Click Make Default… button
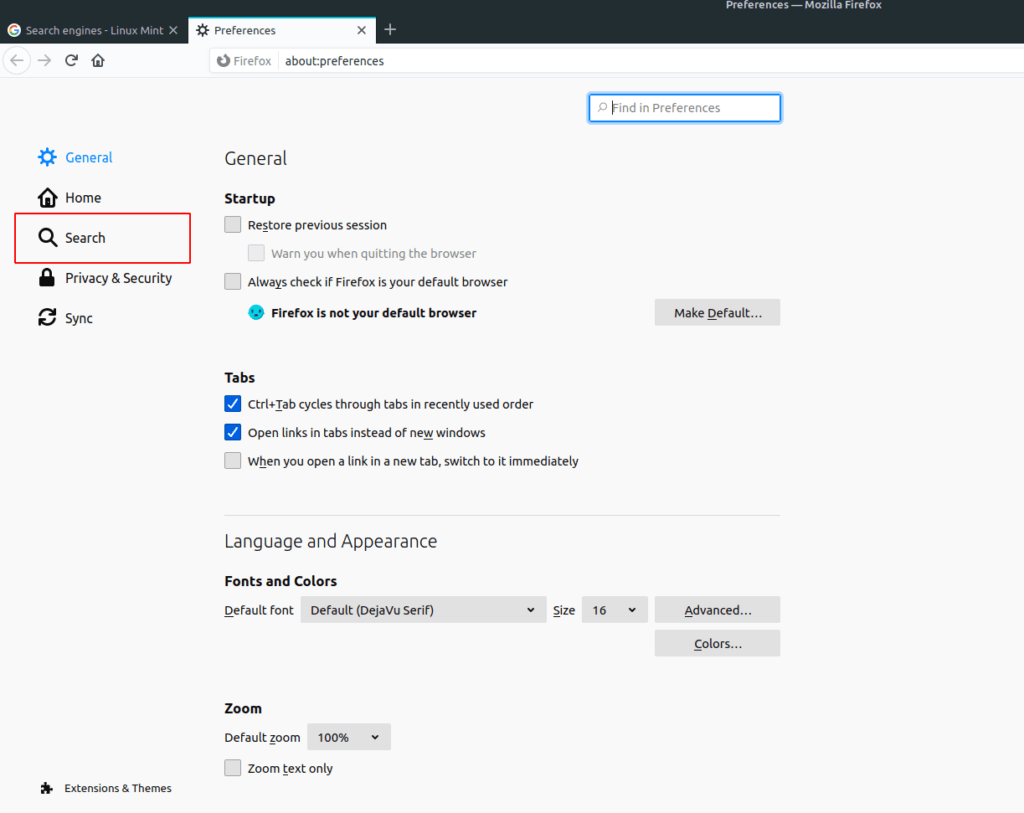The height and width of the screenshot is (813, 1024). click(x=717, y=313)
